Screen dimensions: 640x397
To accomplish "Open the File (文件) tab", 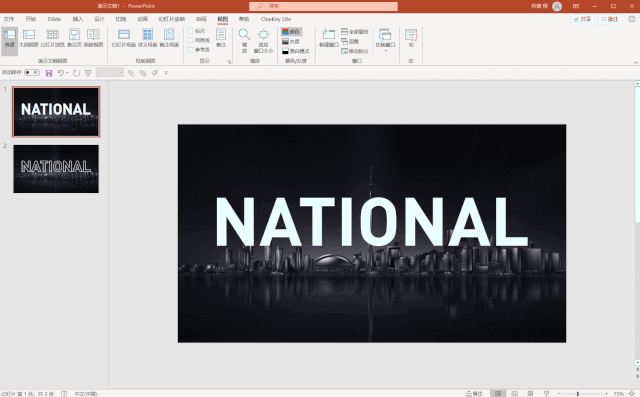I will pyautogui.click(x=9, y=19).
